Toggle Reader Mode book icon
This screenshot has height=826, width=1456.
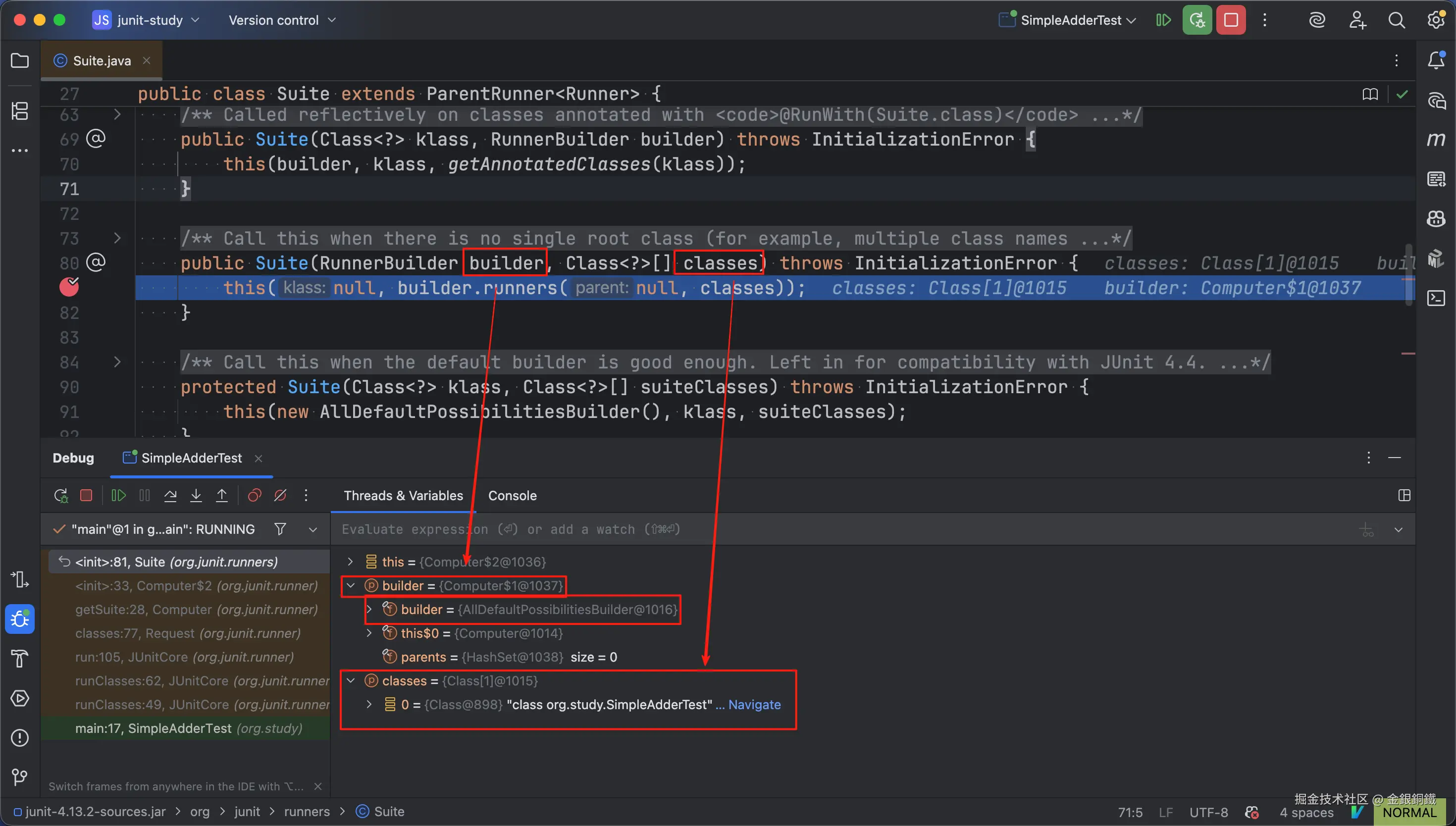[1370, 94]
